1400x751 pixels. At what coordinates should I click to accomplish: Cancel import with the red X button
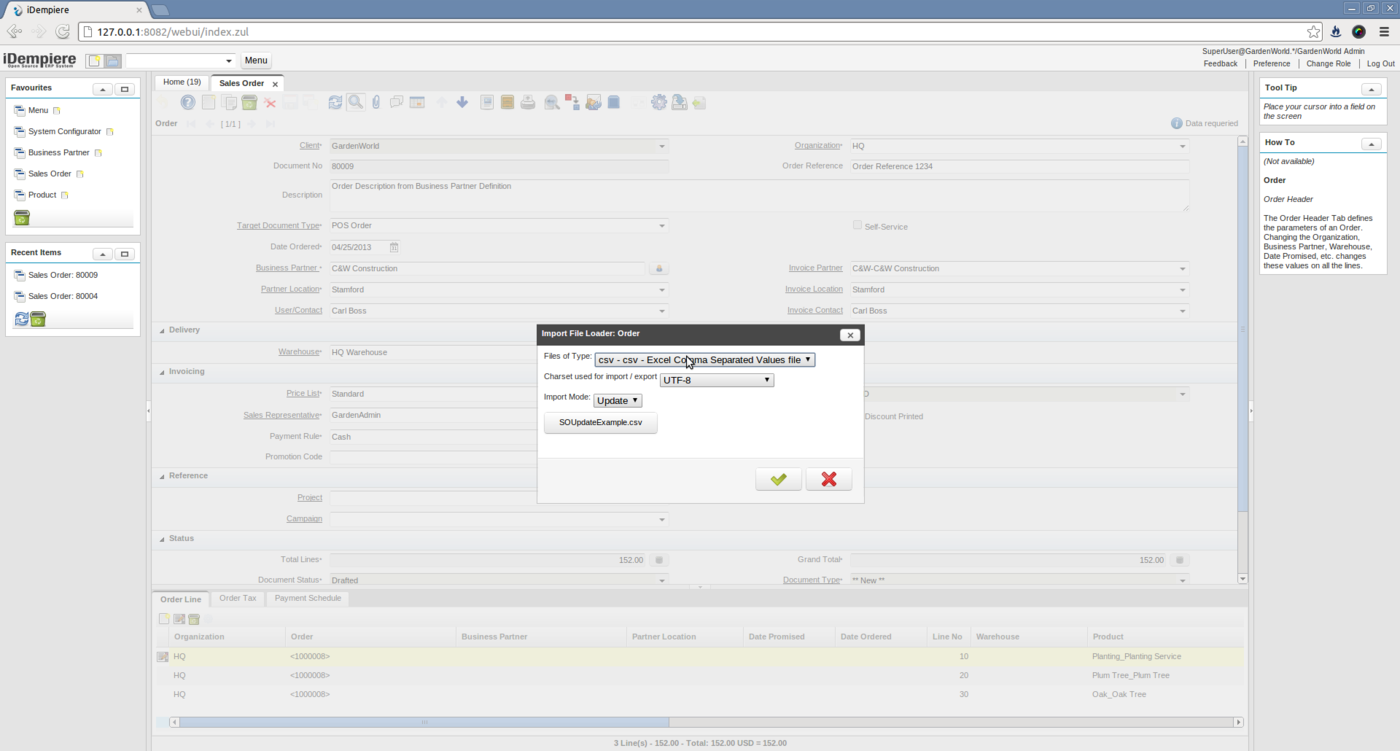tap(828, 480)
